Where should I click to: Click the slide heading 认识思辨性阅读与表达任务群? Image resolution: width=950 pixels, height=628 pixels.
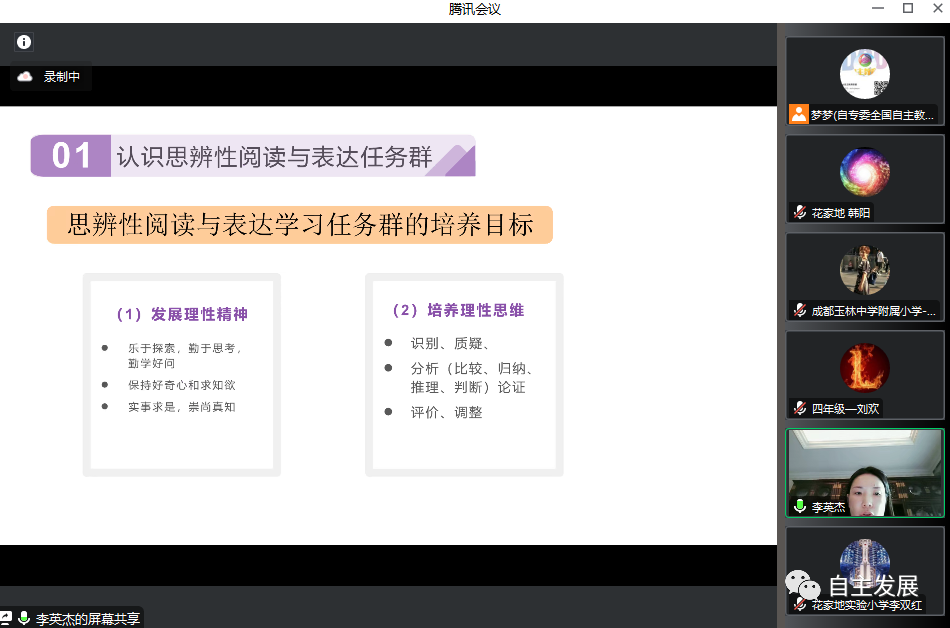pos(274,157)
